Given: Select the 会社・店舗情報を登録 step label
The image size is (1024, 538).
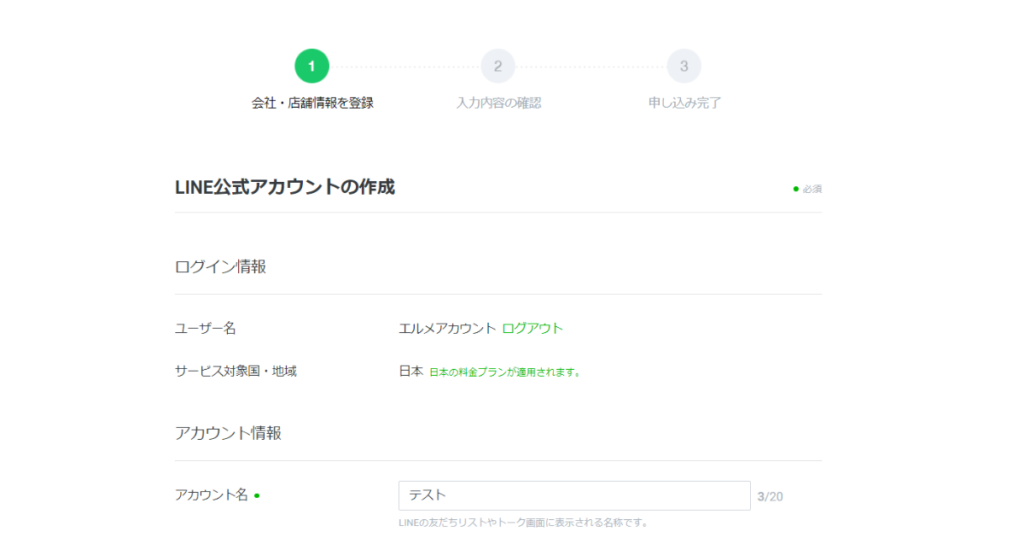Looking at the screenshot, I should 312,103.
